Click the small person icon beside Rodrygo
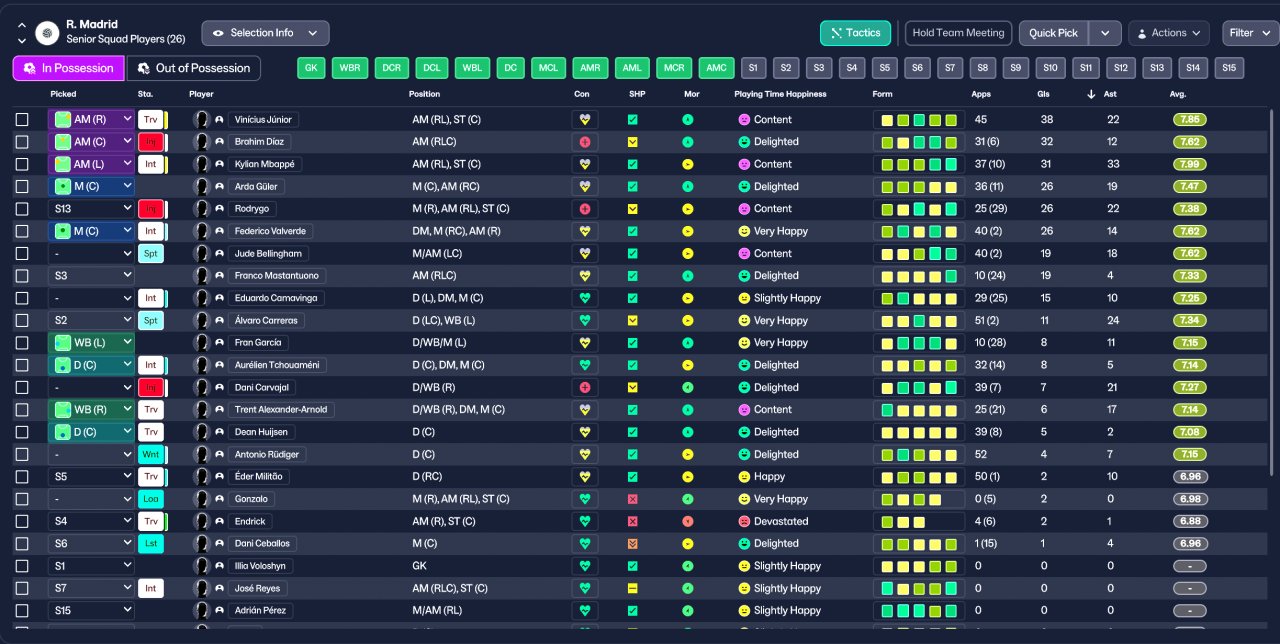The image size is (1280, 644). tap(219, 209)
